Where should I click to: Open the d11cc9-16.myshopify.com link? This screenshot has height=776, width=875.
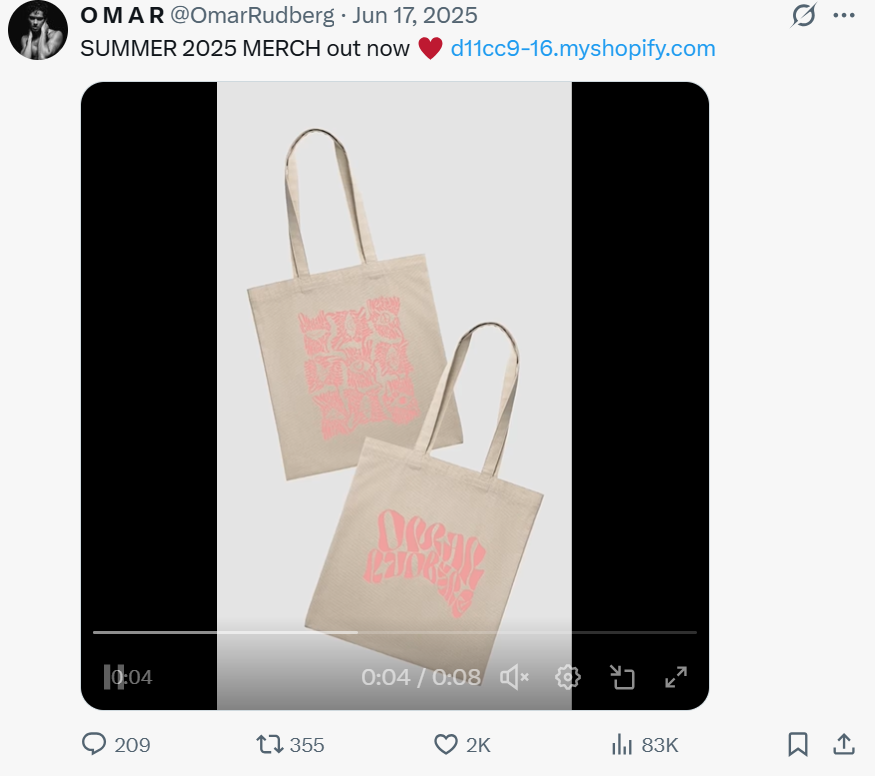click(583, 49)
